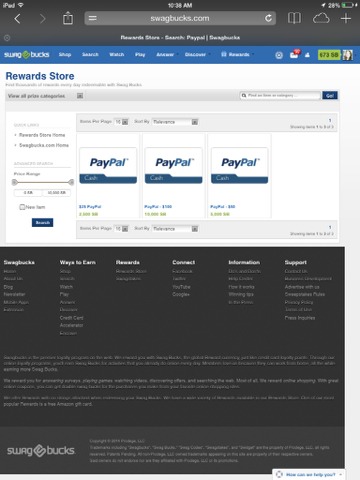Open the Play nav item
The height and width of the screenshot is (480, 360).
(140, 55)
